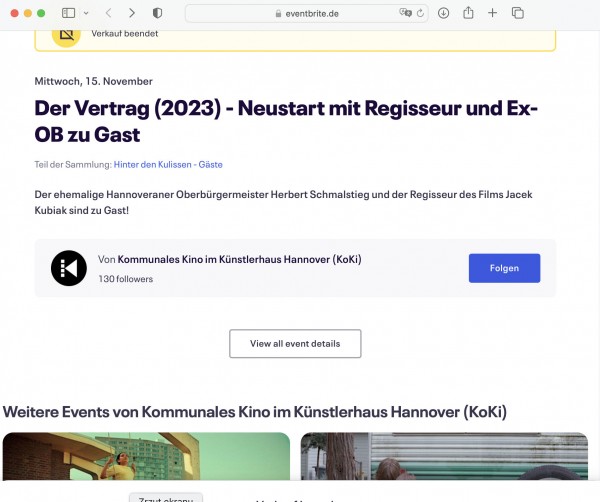Close the Safari window with red button
Viewport: 600px width, 502px height.
[x=15, y=13]
